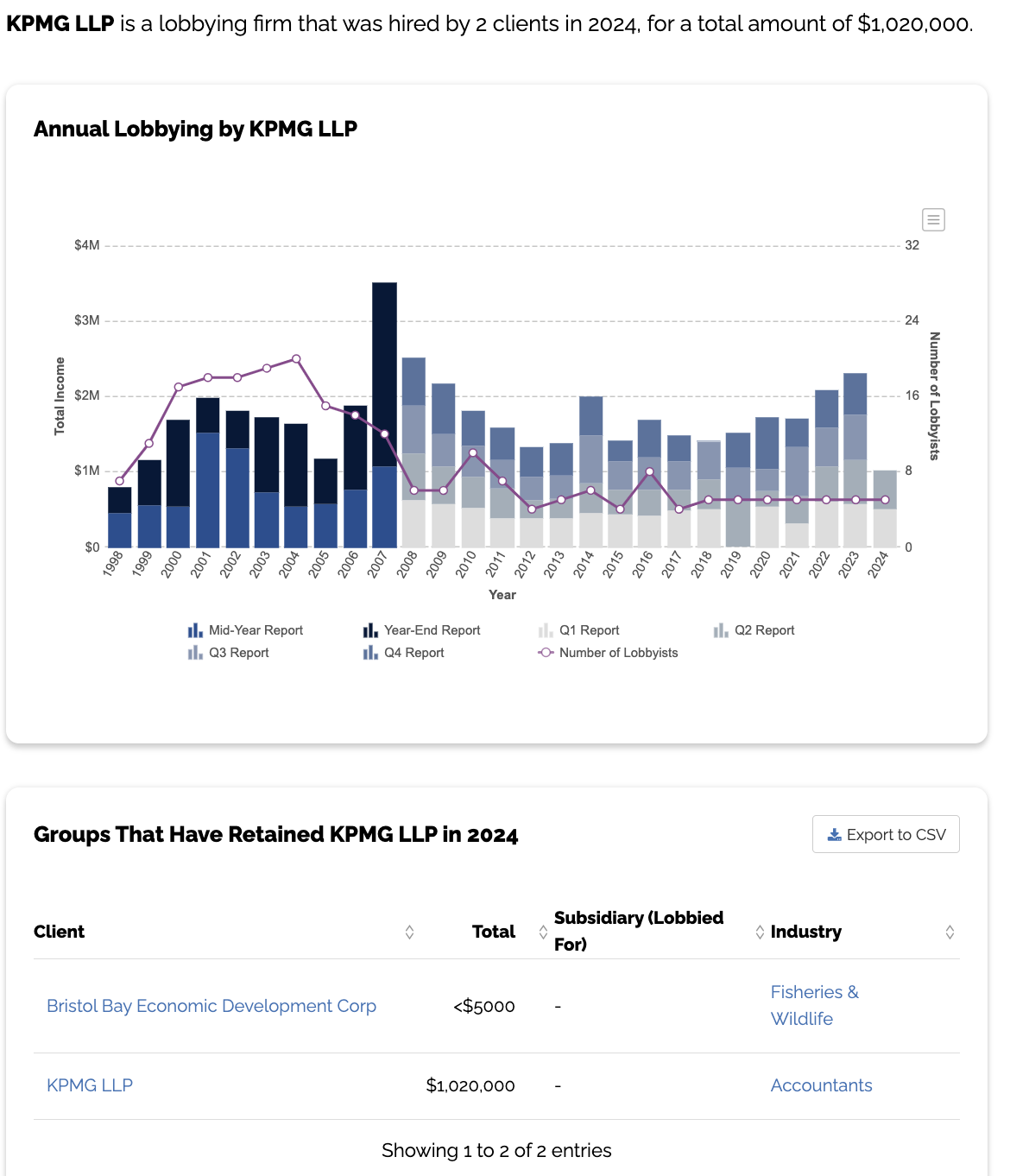Image resolution: width=1010 pixels, height=1176 pixels.
Task: Click the 2014 bar in the chart
Action: (590, 471)
